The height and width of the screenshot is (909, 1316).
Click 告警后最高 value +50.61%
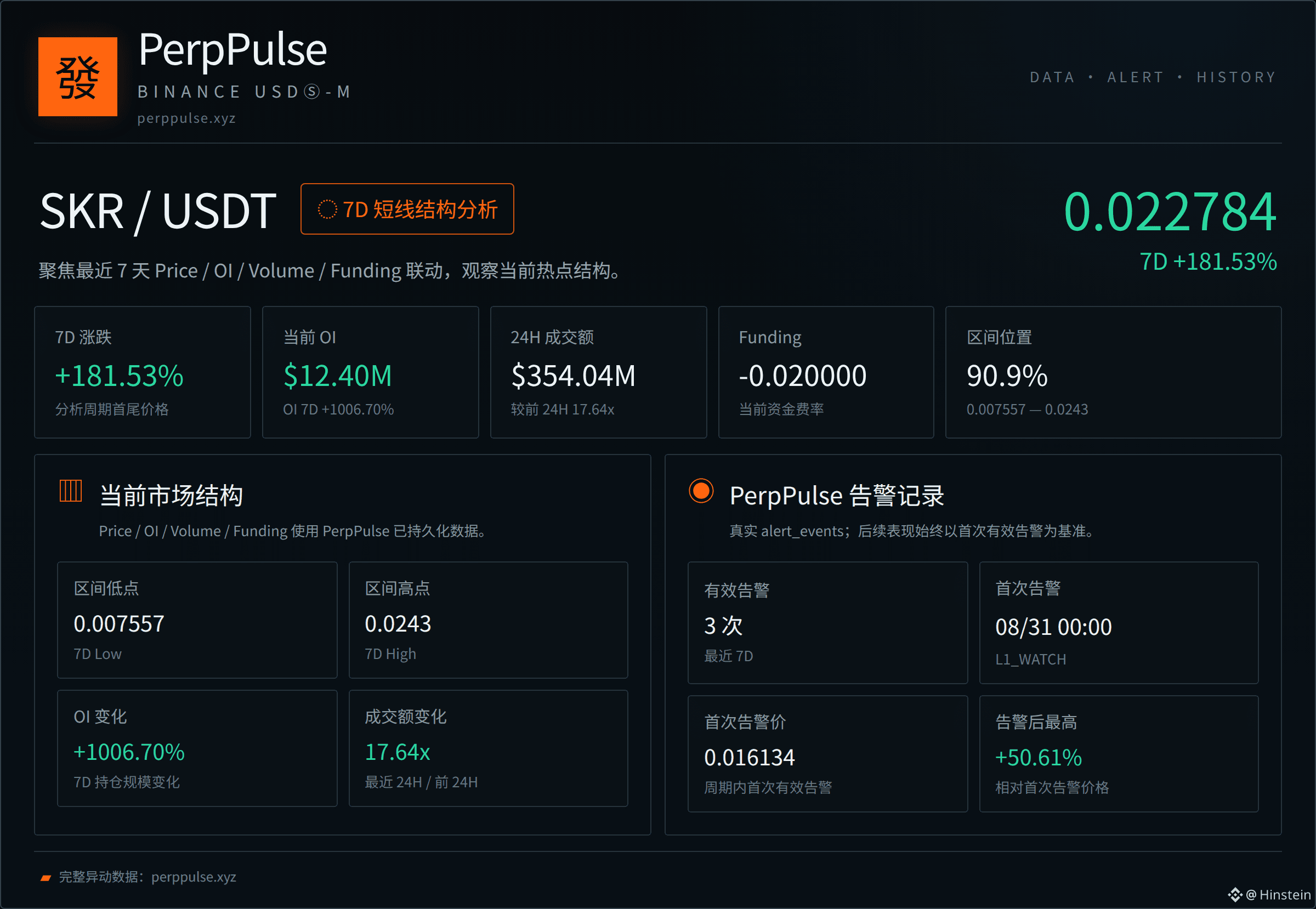(1038, 758)
